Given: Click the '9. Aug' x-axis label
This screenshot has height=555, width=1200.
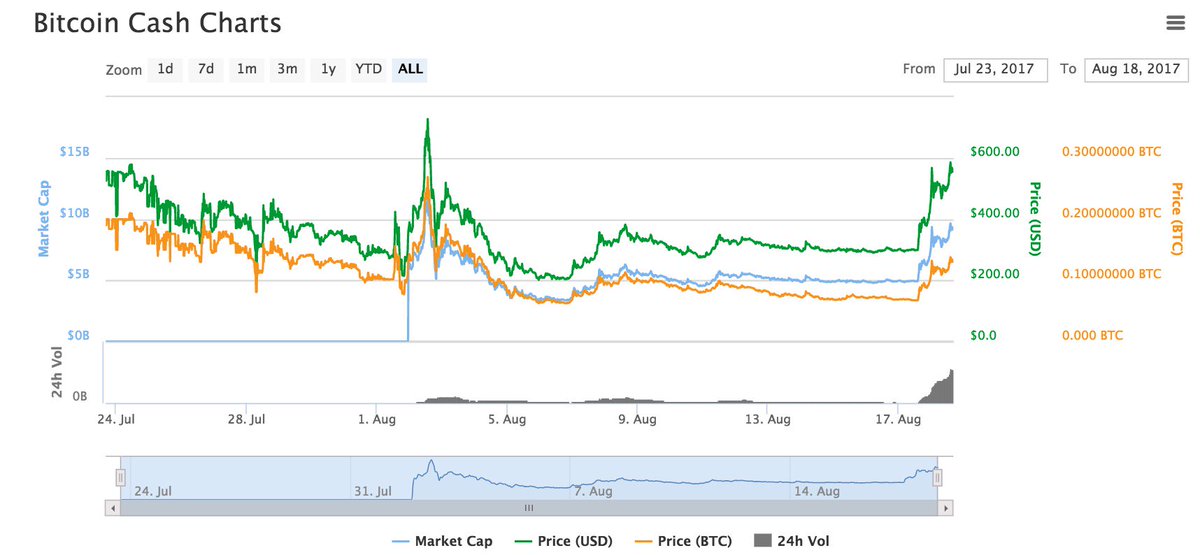Looking at the screenshot, I should coord(637,418).
